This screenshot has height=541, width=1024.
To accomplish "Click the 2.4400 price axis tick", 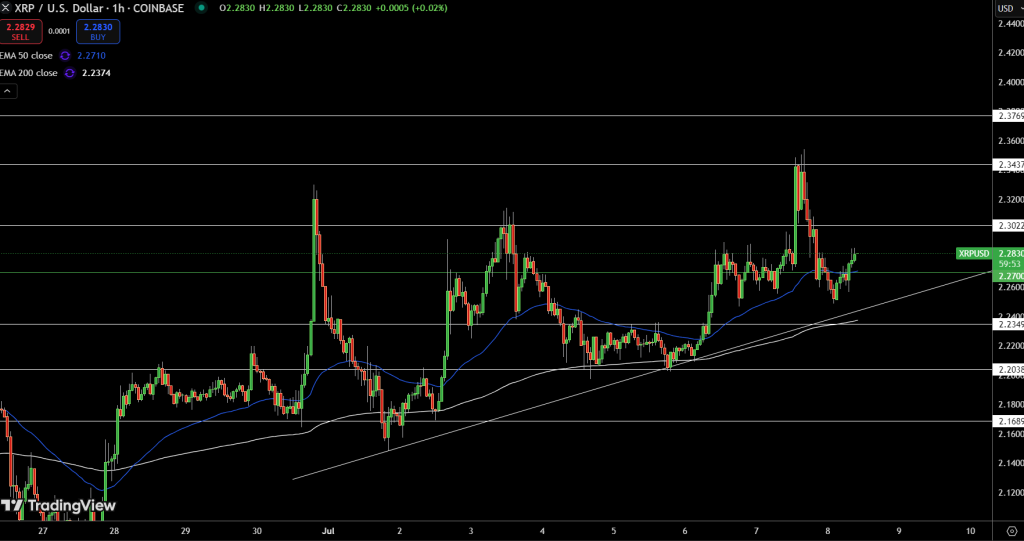I will pos(1010,24).
